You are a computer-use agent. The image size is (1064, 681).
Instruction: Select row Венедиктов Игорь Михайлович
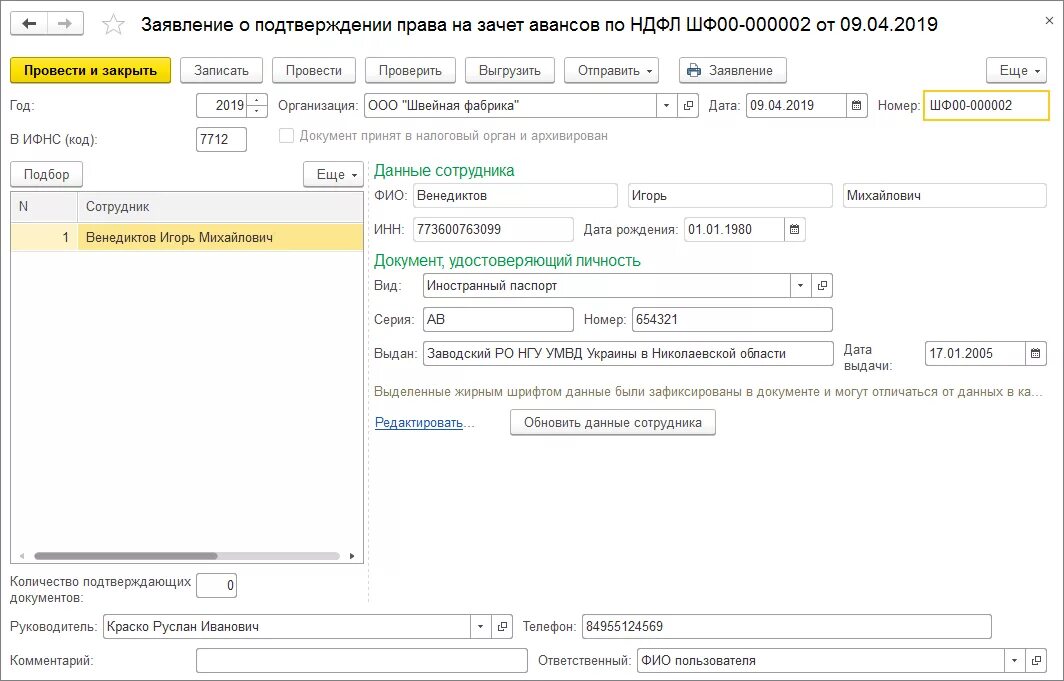coord(187,237)
